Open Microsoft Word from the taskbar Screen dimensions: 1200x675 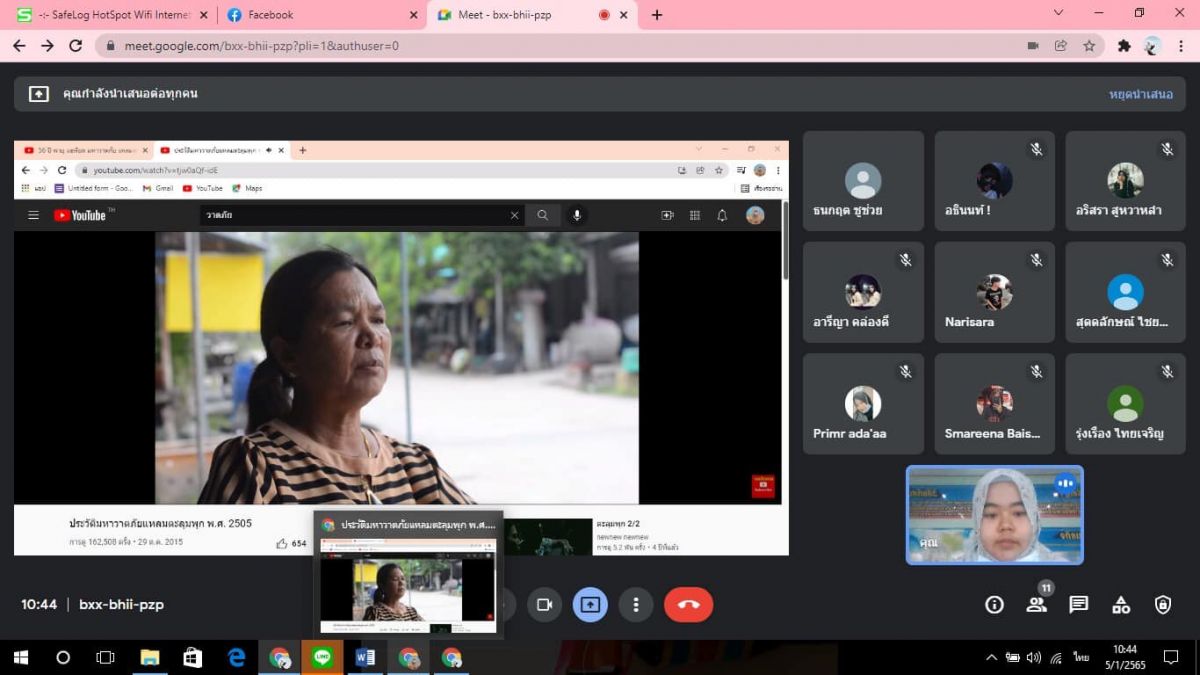tap(365, 657)
